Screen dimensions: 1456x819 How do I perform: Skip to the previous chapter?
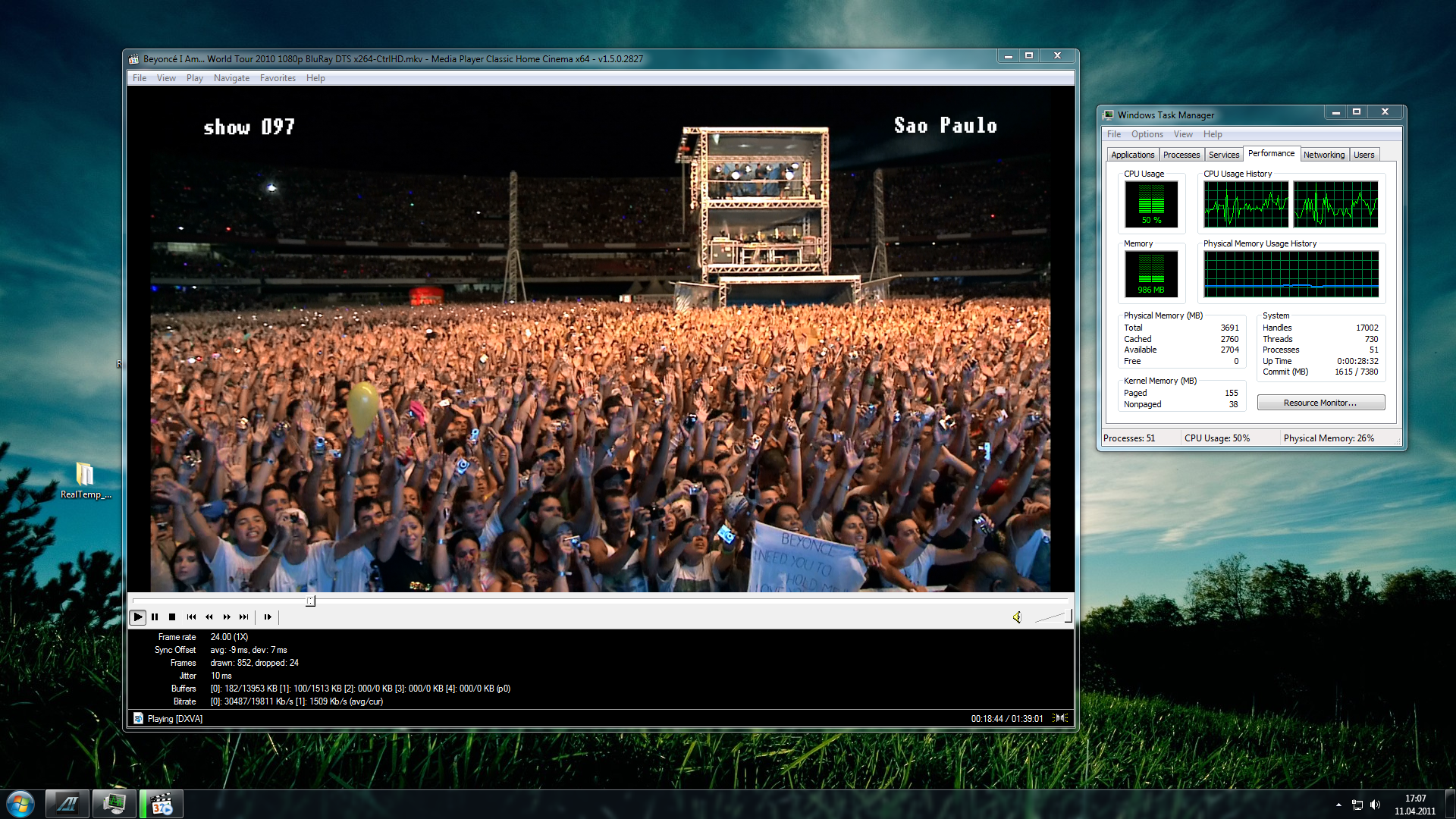[x=191, y=617]
